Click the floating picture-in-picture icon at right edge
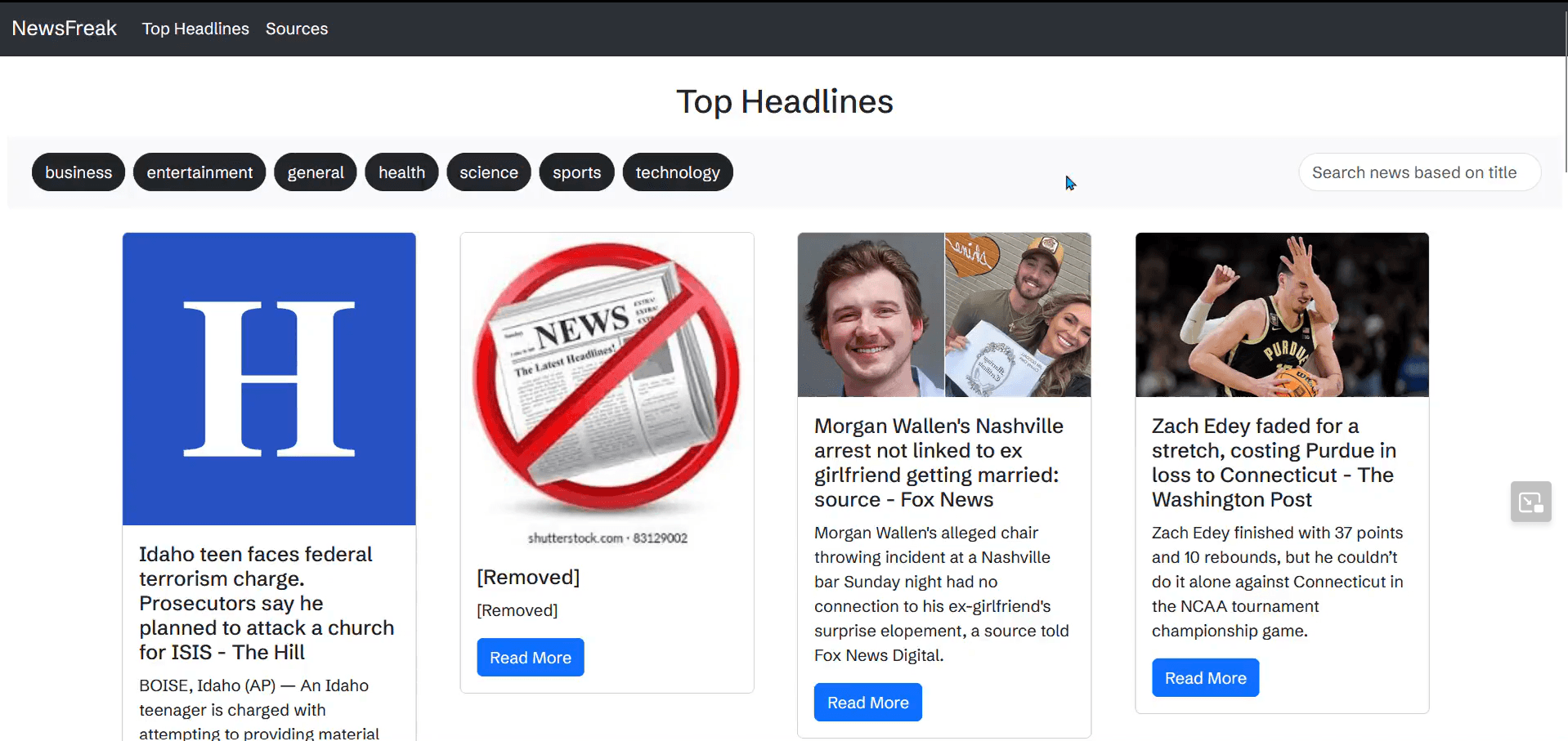This screenshot has width=1568, height=741. click(1531, 502)
